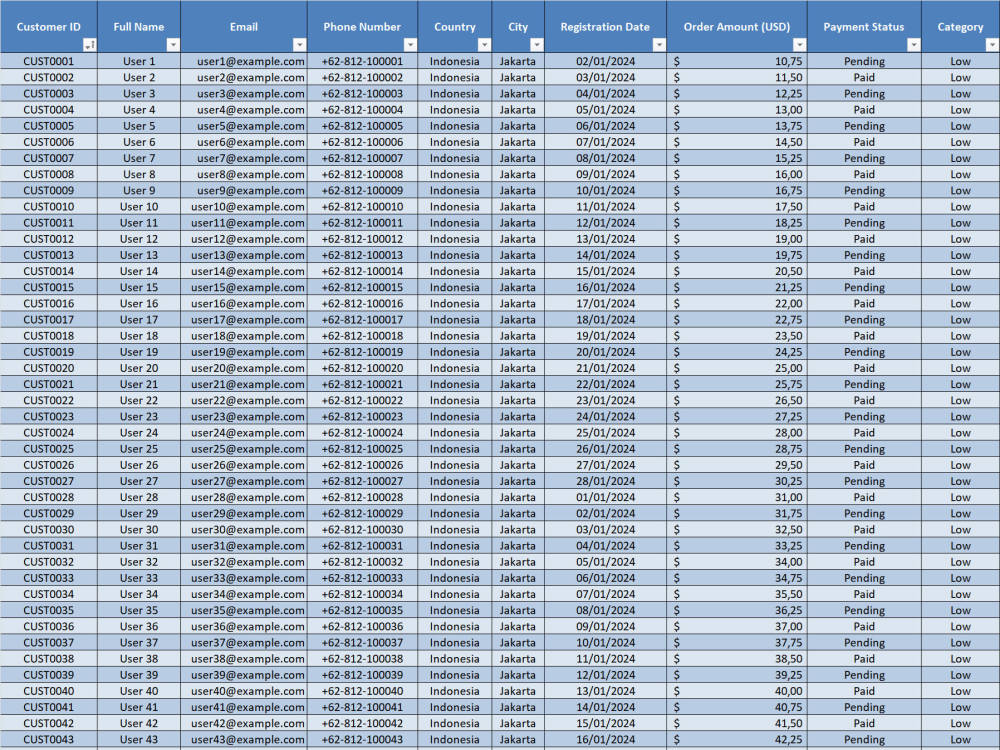Select the Country header cell
Viewport: 1000px width, 750px height.
point(455,27)
